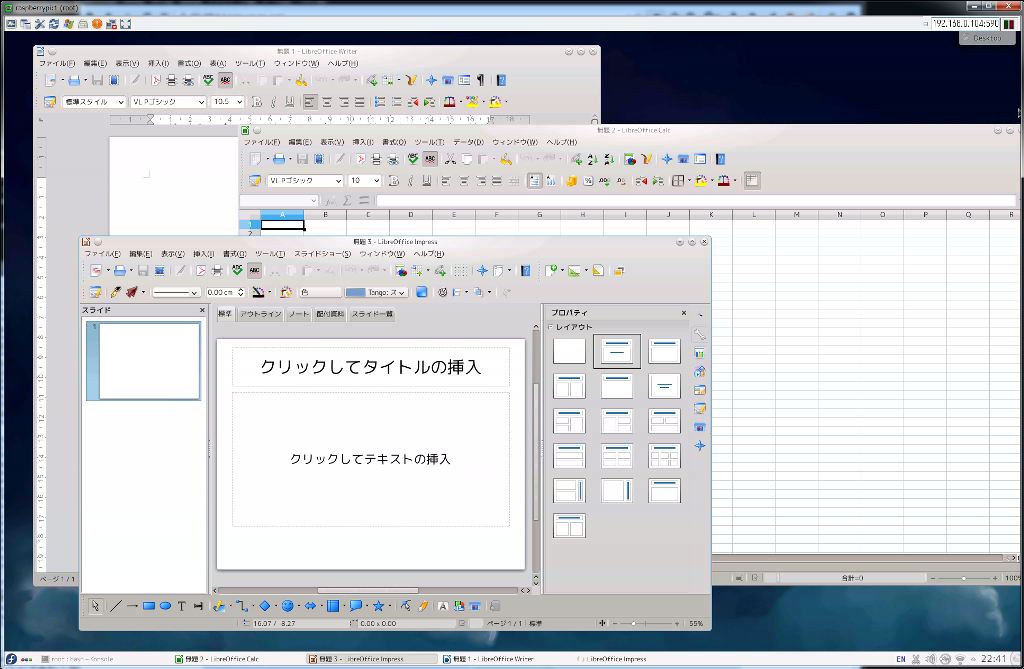Open the Calc Name Box dropdown
The width and height of the screenshot is (1024, 669).
click(x=313, y=201)
